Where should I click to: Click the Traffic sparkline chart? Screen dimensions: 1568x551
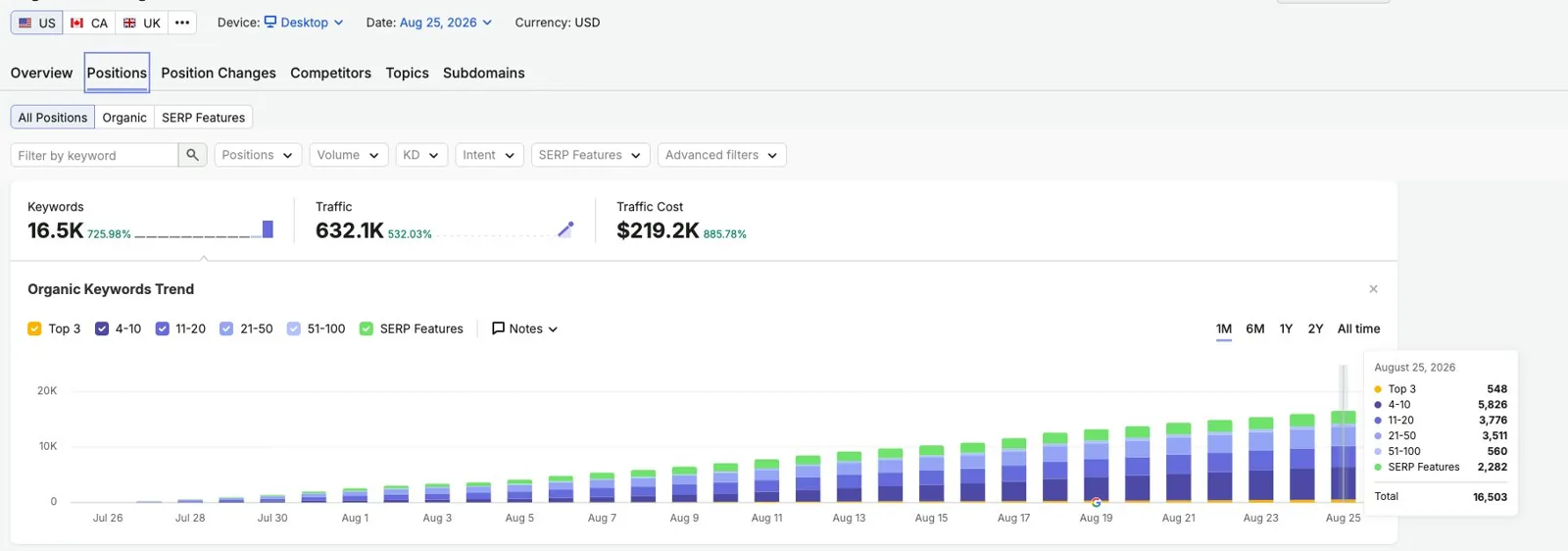pyautogui.click(x=506, y=230)
